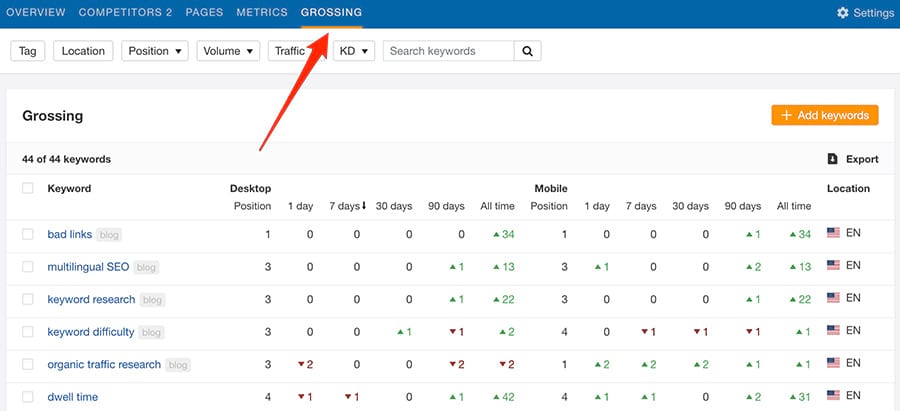Check the box for bad links
Screen dimensions: 900x411
coord(28,235)
